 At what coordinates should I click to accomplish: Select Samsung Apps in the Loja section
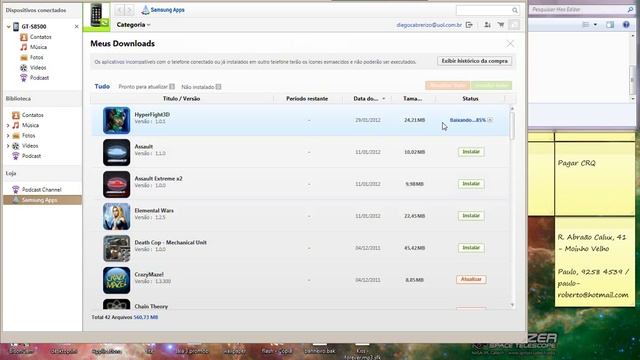pyautogui.click(x=42, y=200)
